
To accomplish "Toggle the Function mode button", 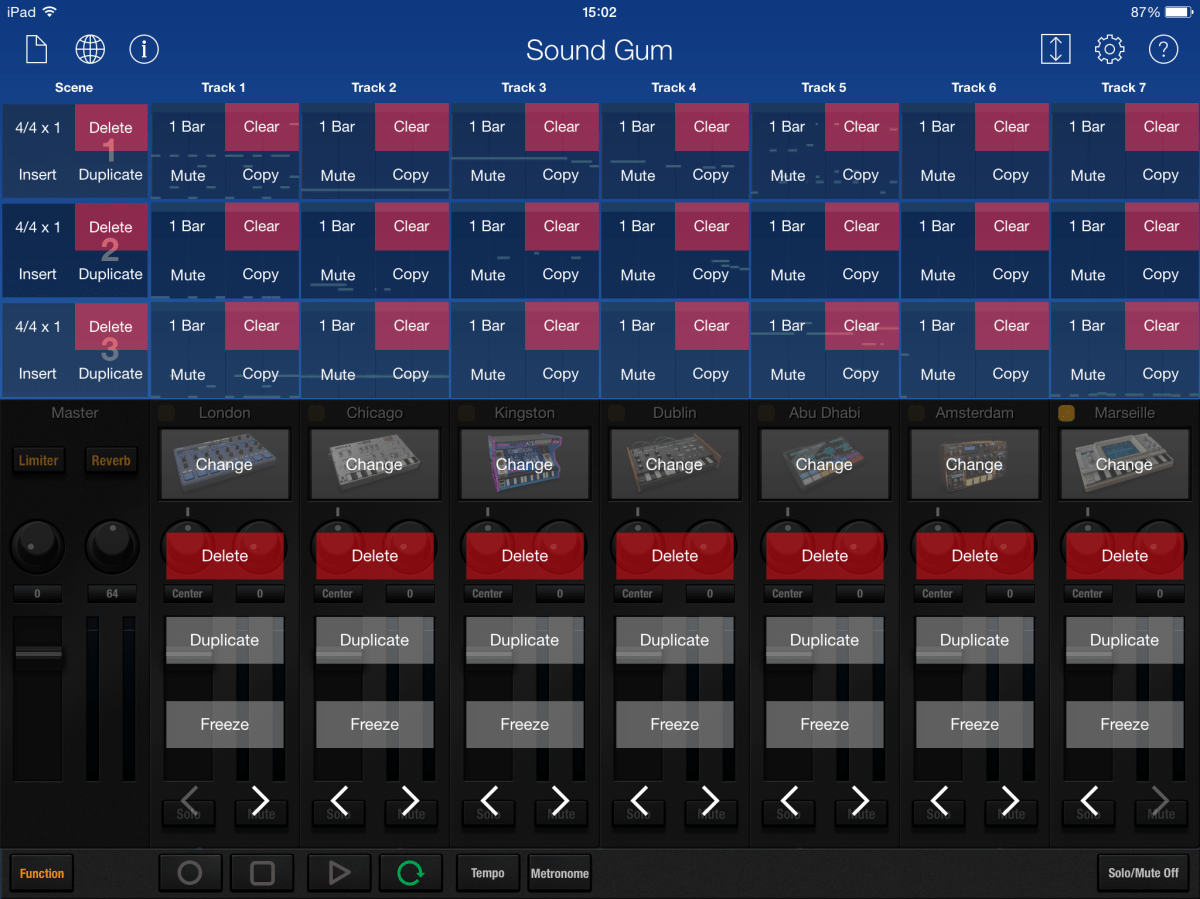I will [42, 873].
